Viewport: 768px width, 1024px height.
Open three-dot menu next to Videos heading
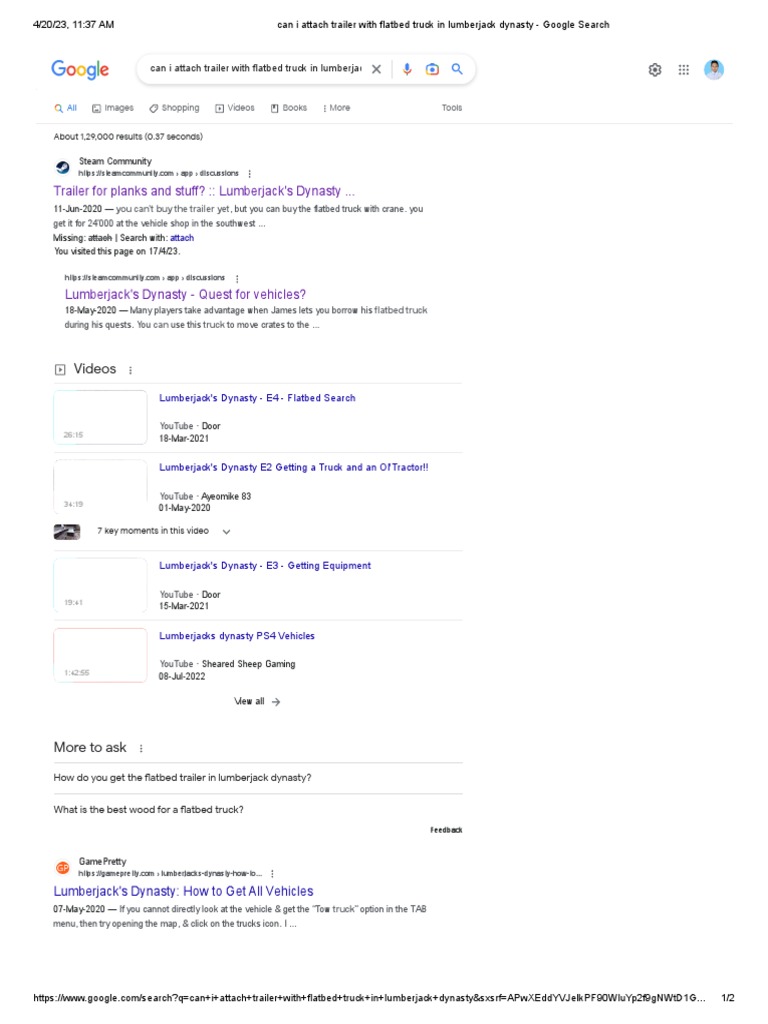pos(131,370)
